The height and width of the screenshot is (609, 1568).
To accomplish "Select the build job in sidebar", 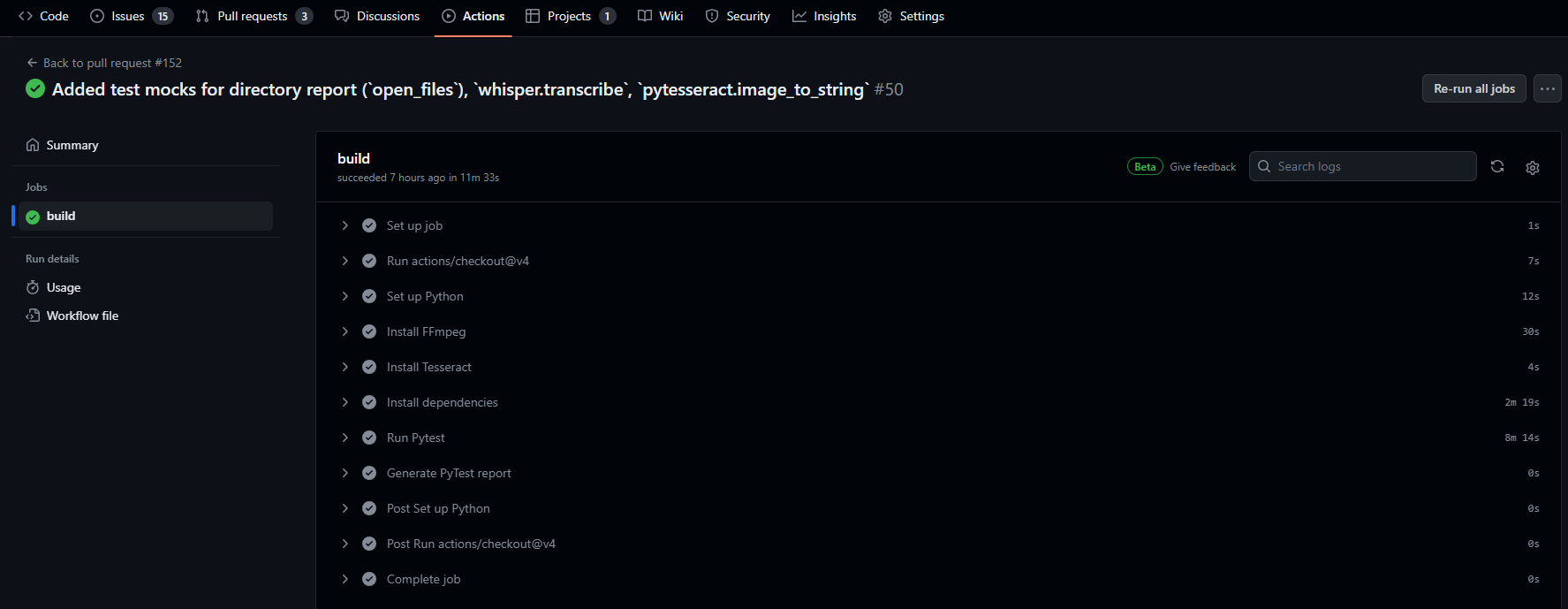I will click(x=146, y=216).
